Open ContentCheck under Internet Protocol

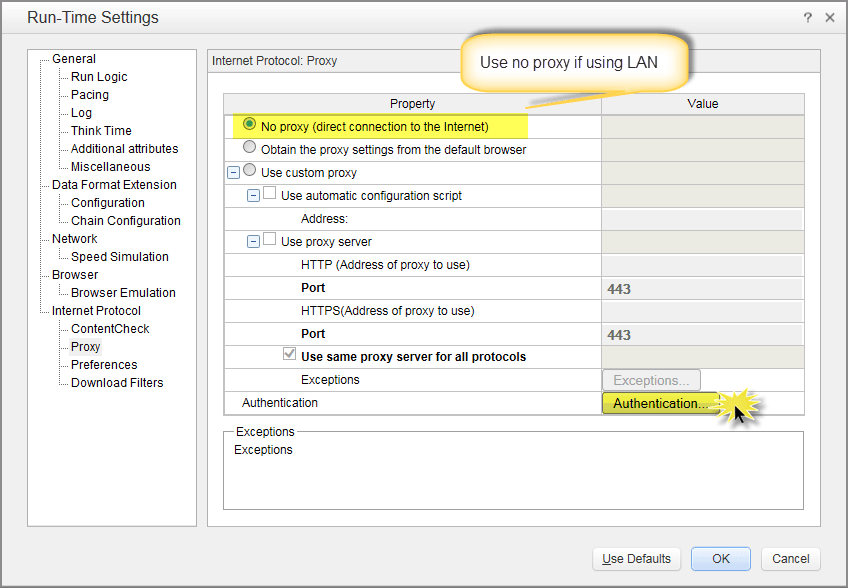point(110,329)
